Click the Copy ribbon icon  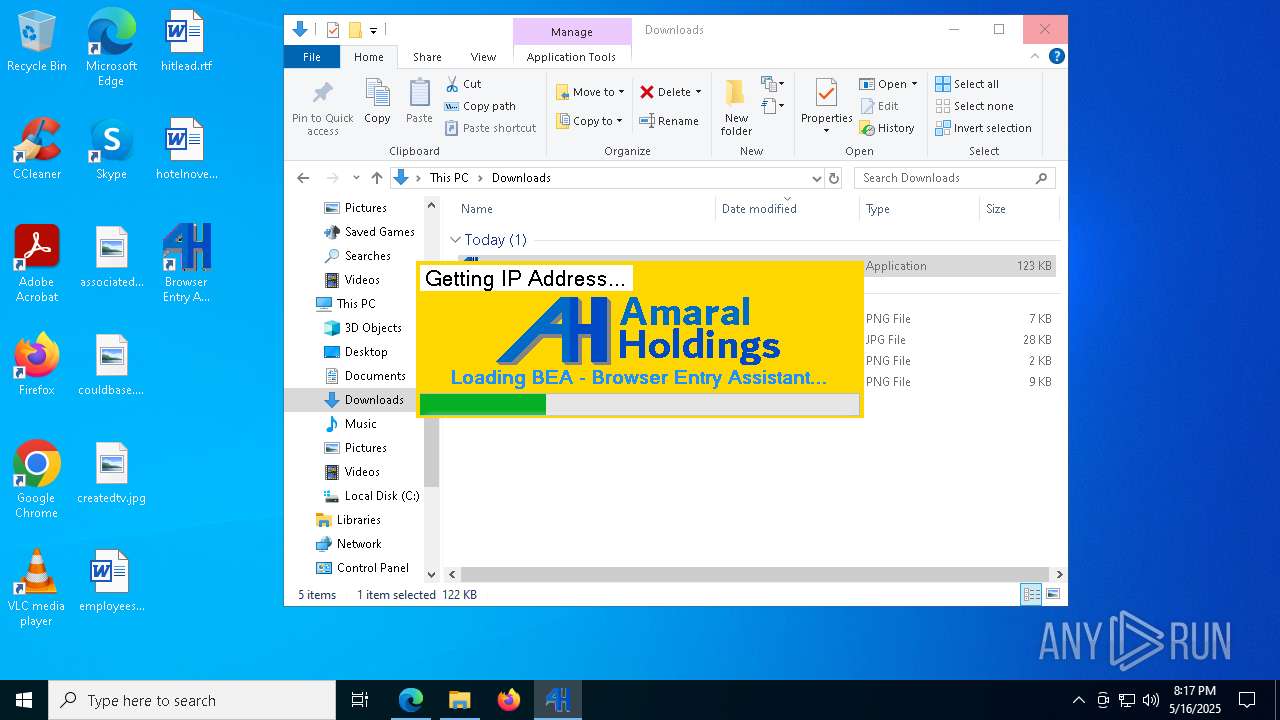click(377, 102)
